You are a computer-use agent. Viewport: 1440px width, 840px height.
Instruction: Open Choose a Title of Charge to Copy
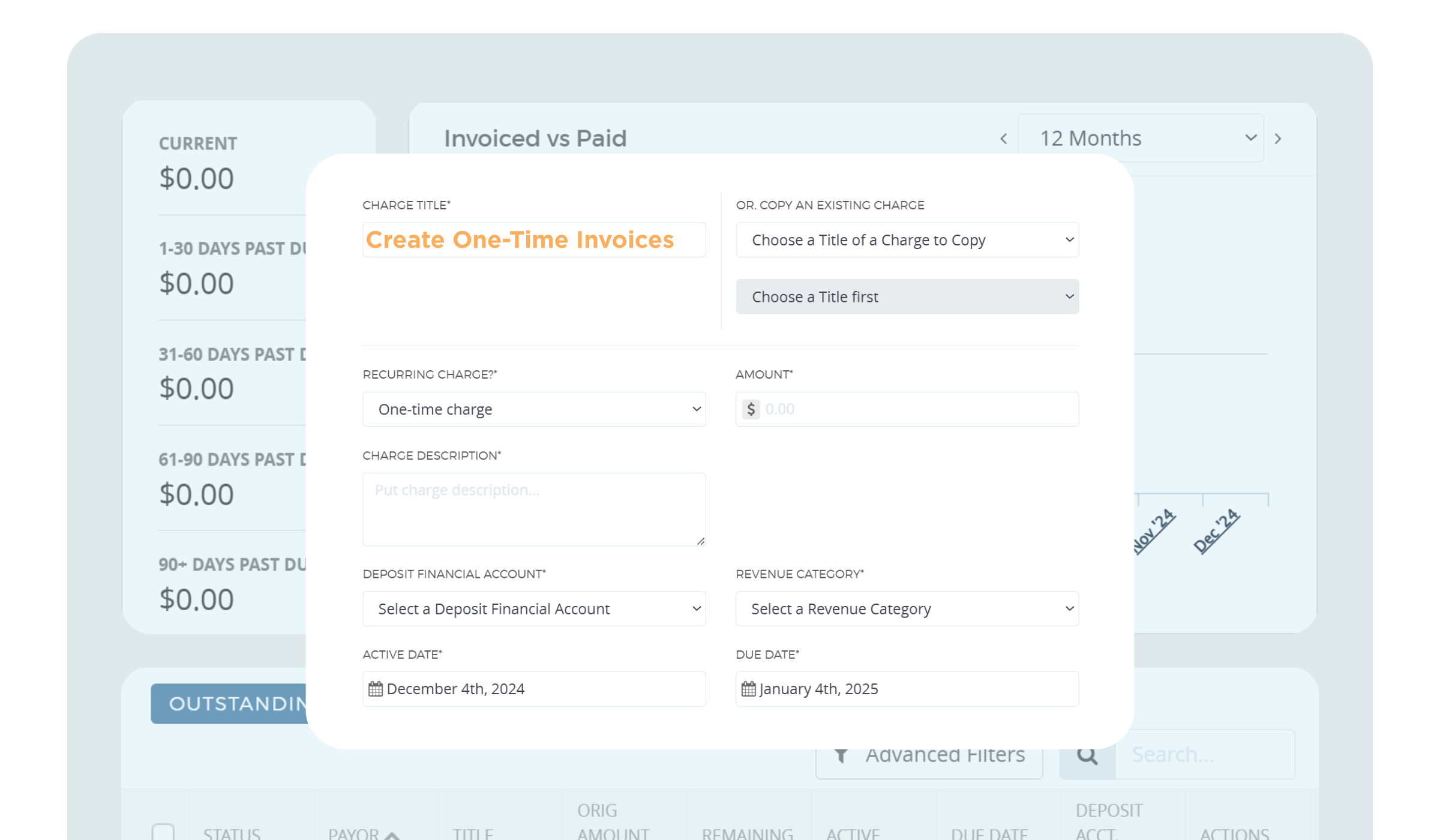tap(907, 240)
